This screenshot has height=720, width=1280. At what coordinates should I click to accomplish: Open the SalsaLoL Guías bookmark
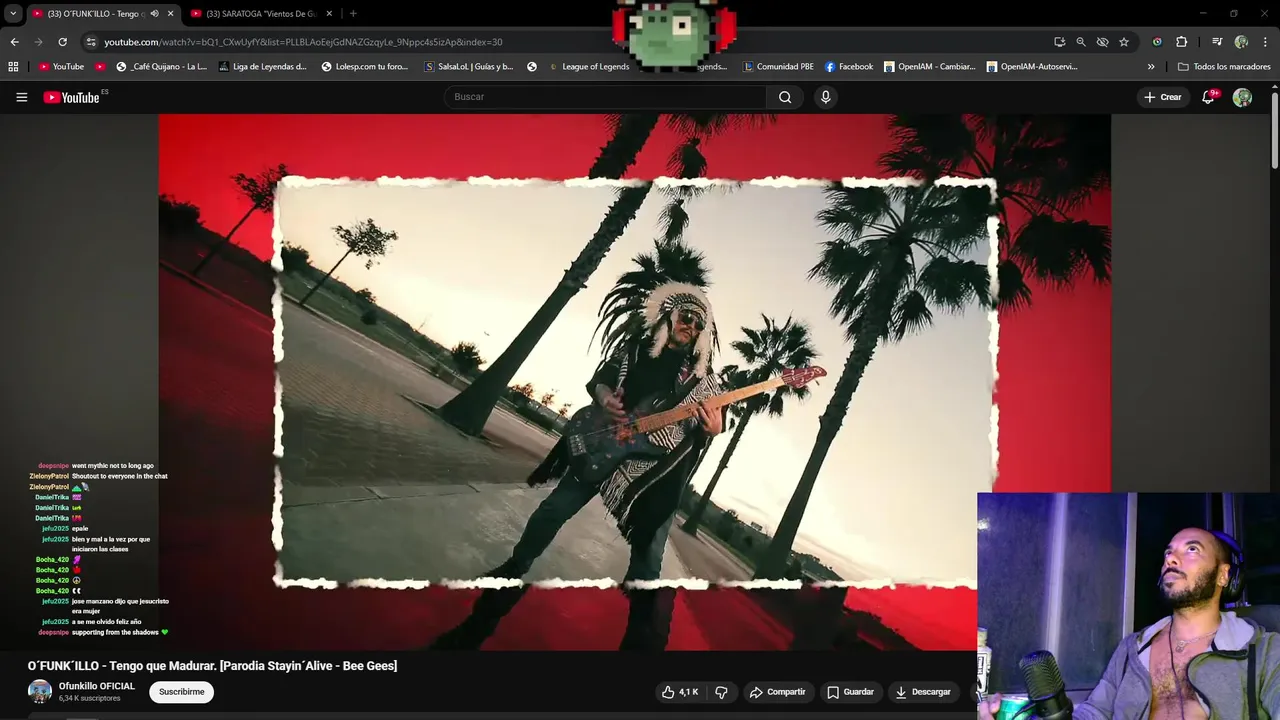tap(469, 67)
